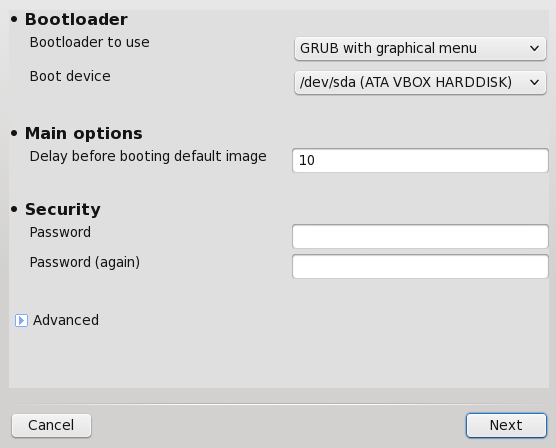Click the Bootloader to use label

click(x=90, y=42)
